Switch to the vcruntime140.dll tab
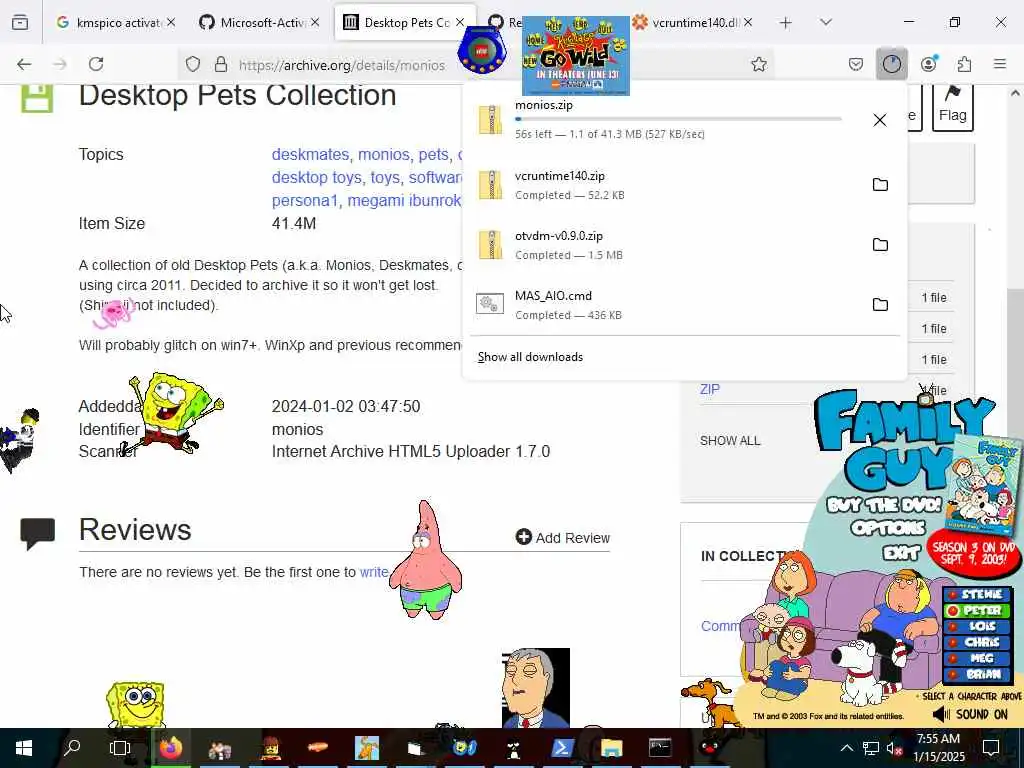This screenshot has height=768, width=1024. pos(694,22)
